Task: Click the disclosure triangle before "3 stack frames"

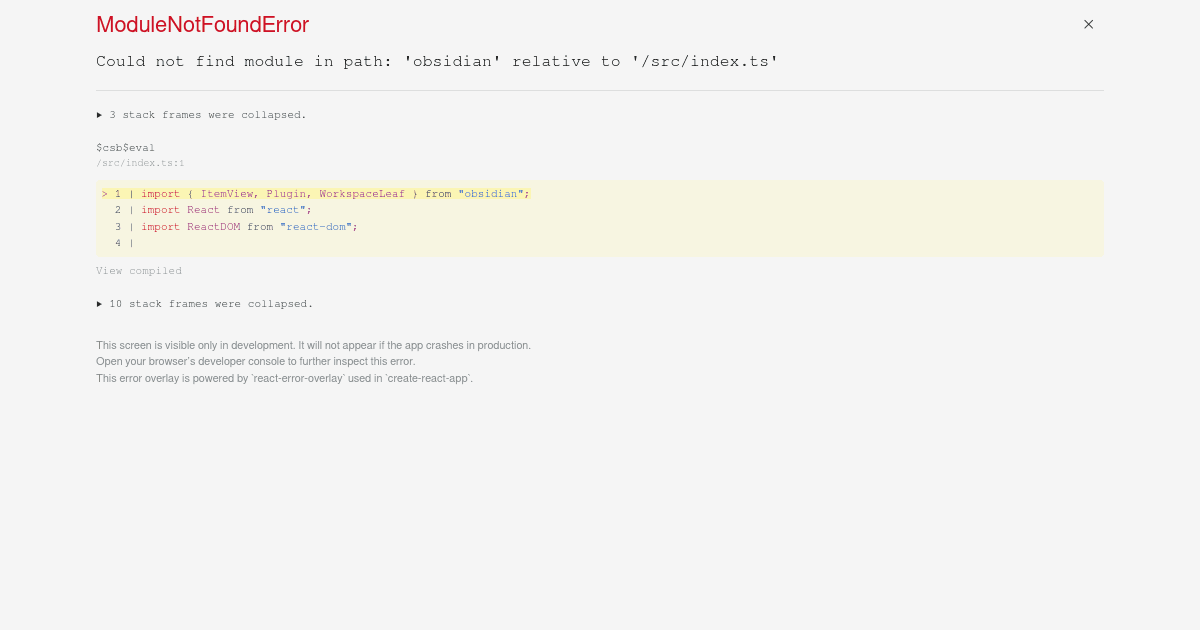Action: coord(99,115)
